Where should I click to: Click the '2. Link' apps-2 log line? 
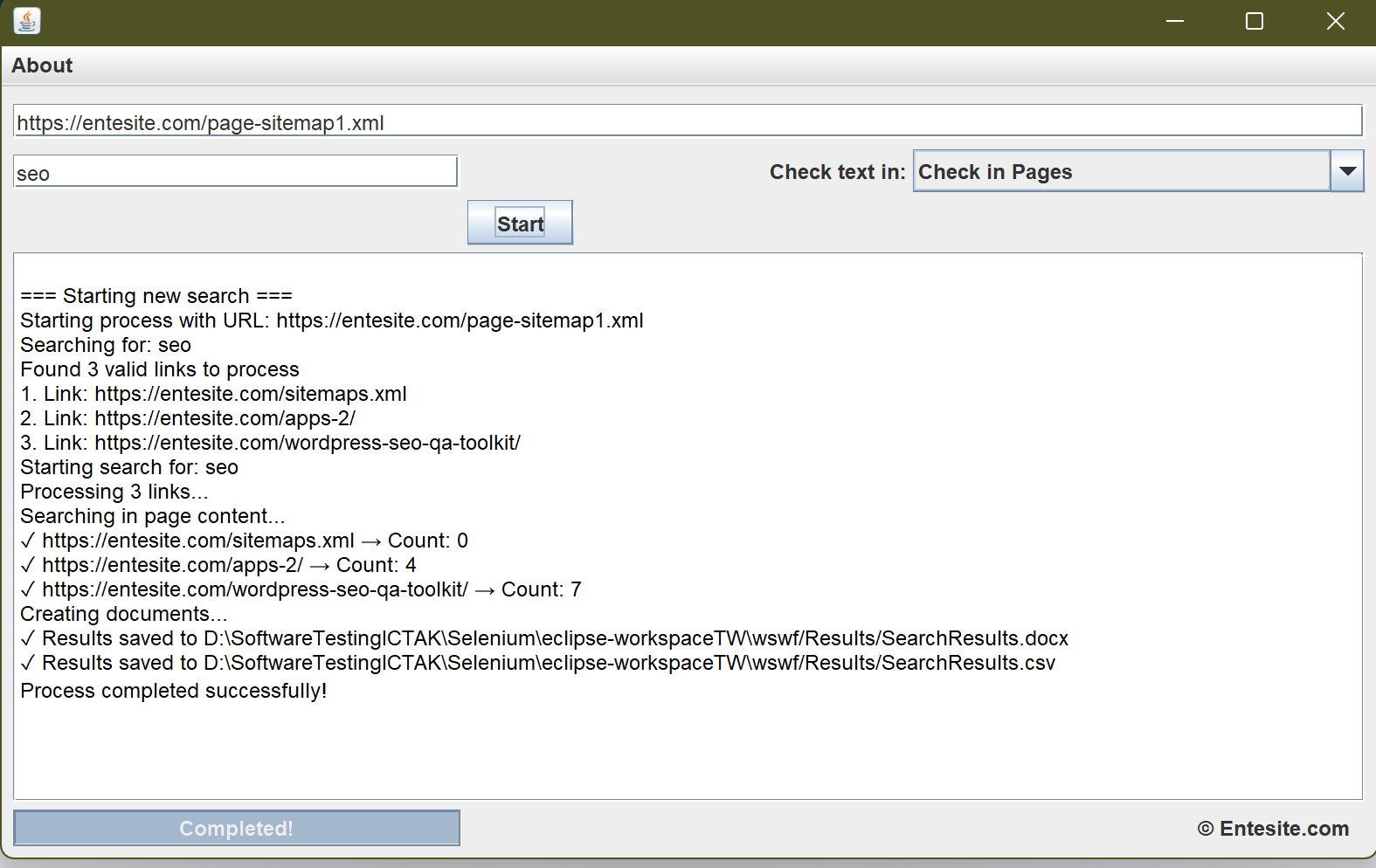click(188, 418)
